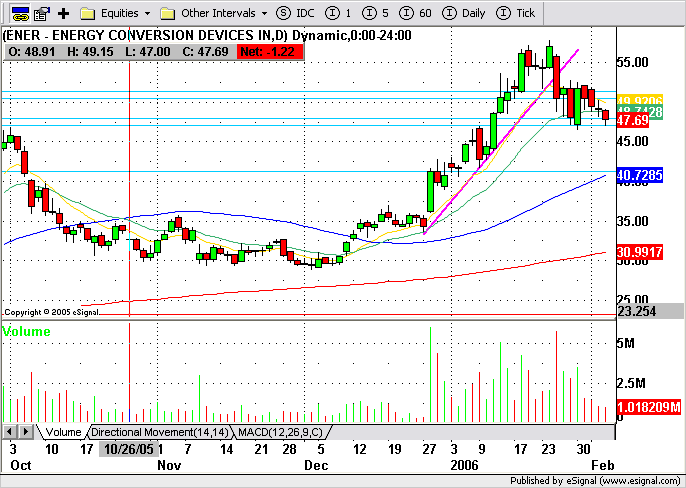Click the O: 48.91 open value
This screenshot has width=686, height=488.
[x=32, y=52]
